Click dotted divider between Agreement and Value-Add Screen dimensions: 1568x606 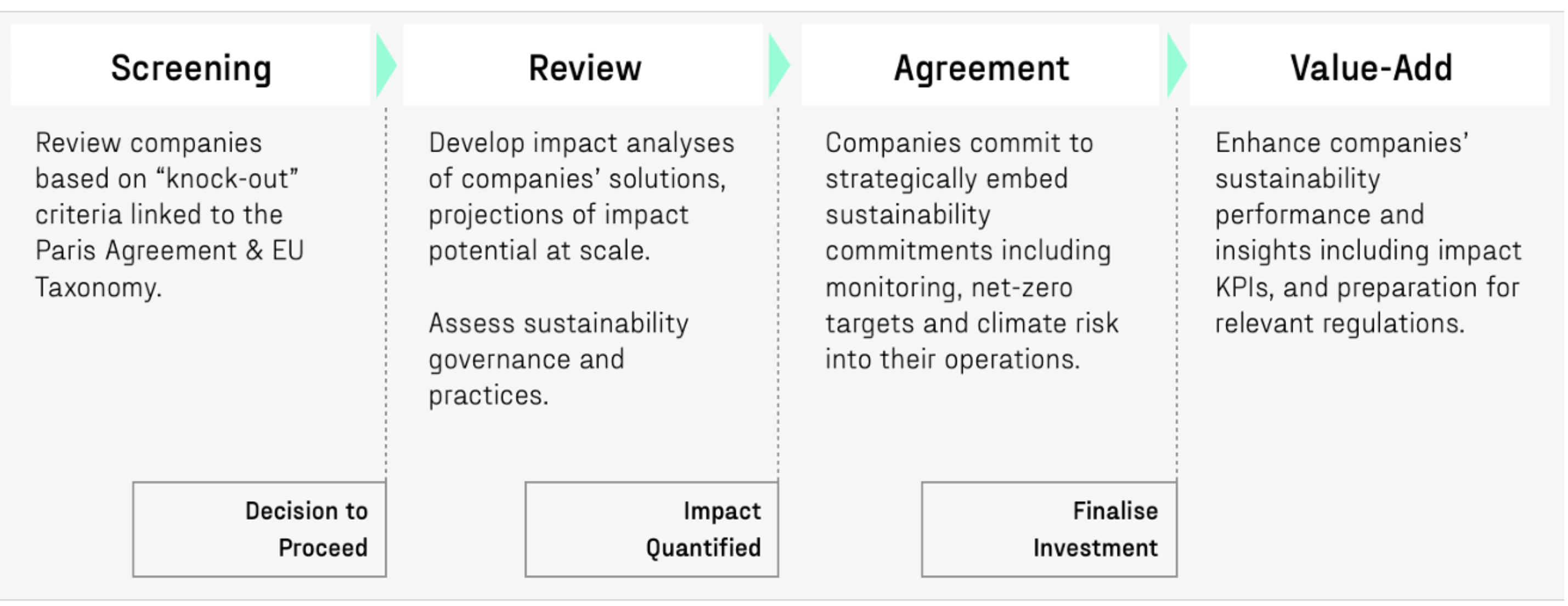pyautogui.click(x=1177, y=293)
